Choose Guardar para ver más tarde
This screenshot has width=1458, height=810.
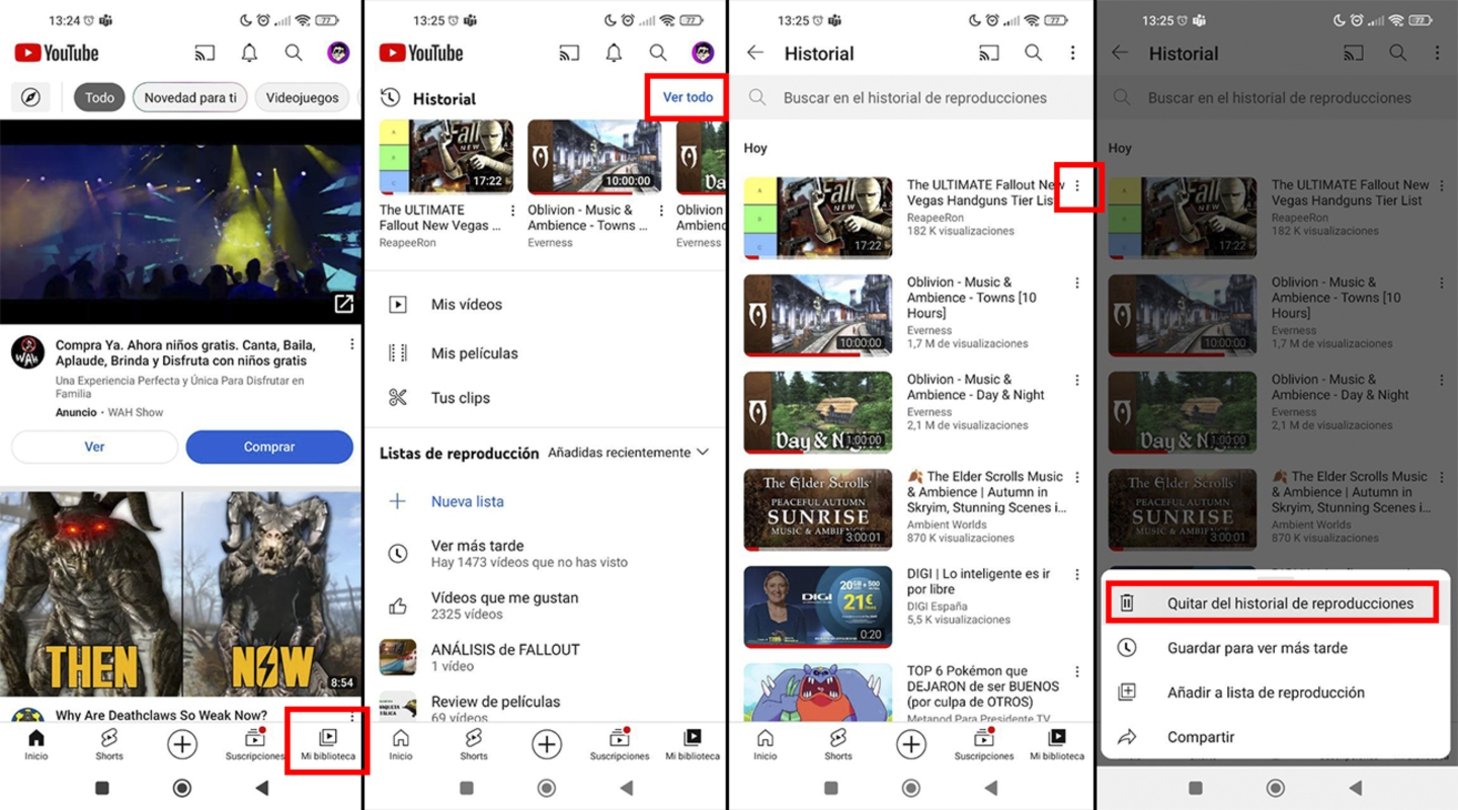tap(1273, 648)
